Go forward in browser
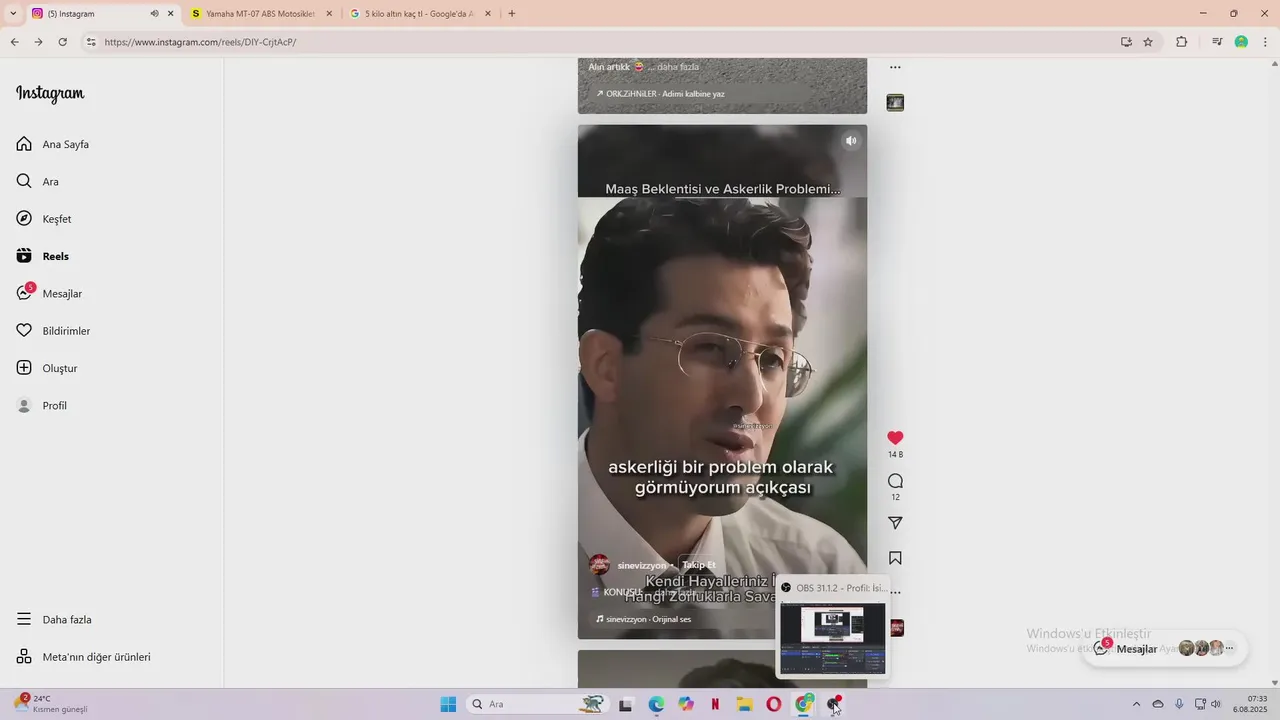Viewport: 1280px width, 720px height. [38, 42]
